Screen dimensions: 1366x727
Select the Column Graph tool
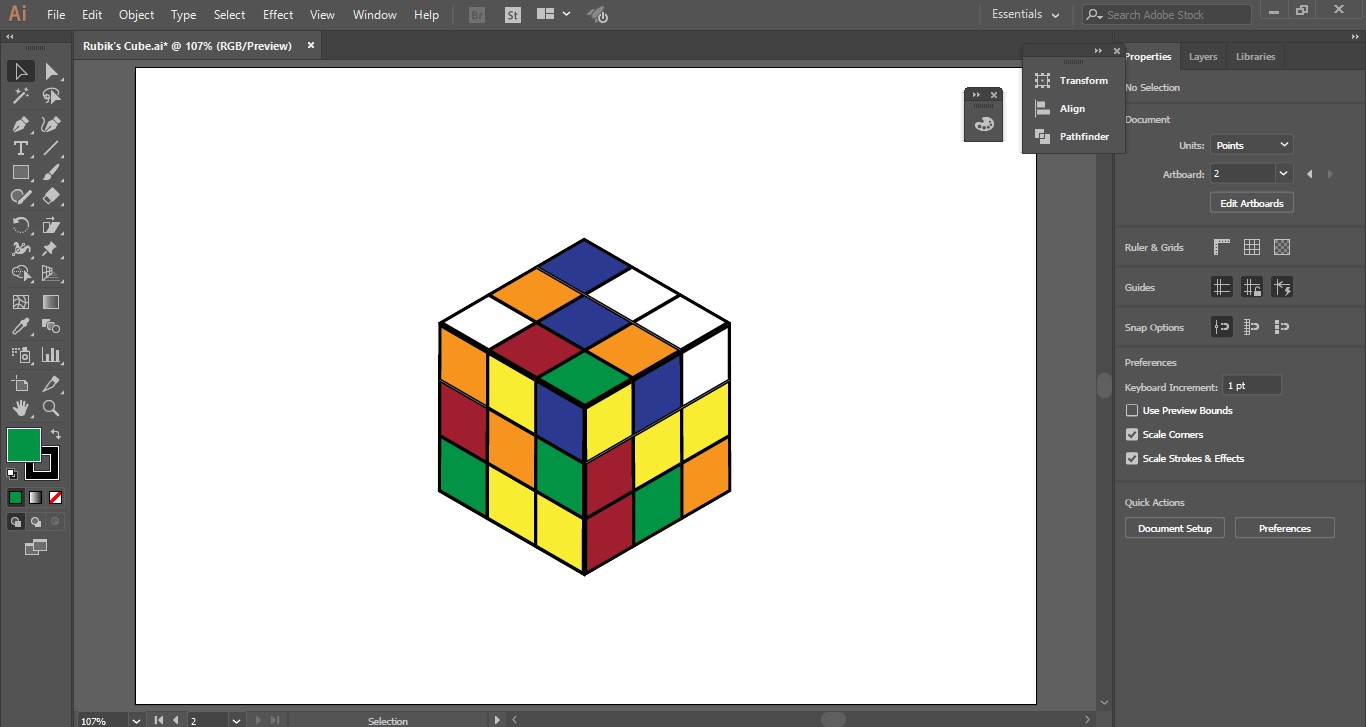point(51,355)
